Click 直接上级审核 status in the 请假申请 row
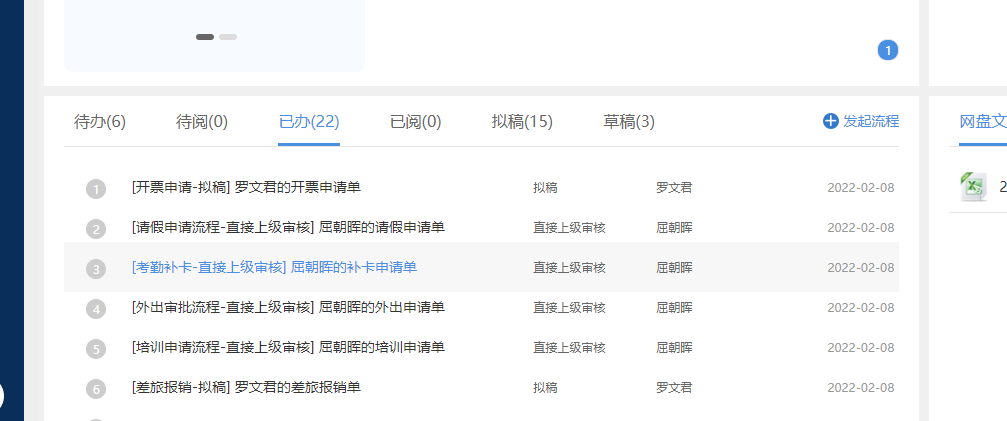 tap(569, 228)
